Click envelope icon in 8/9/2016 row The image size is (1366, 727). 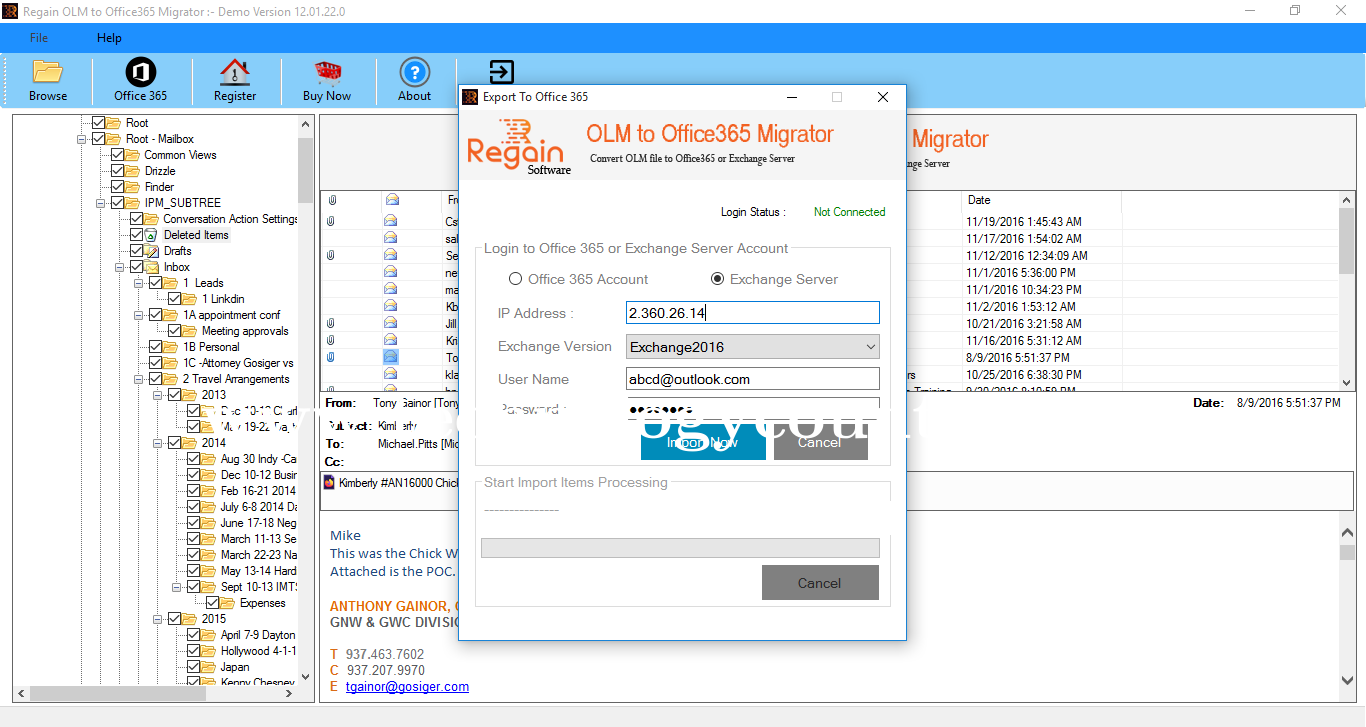tap(391, 357)
